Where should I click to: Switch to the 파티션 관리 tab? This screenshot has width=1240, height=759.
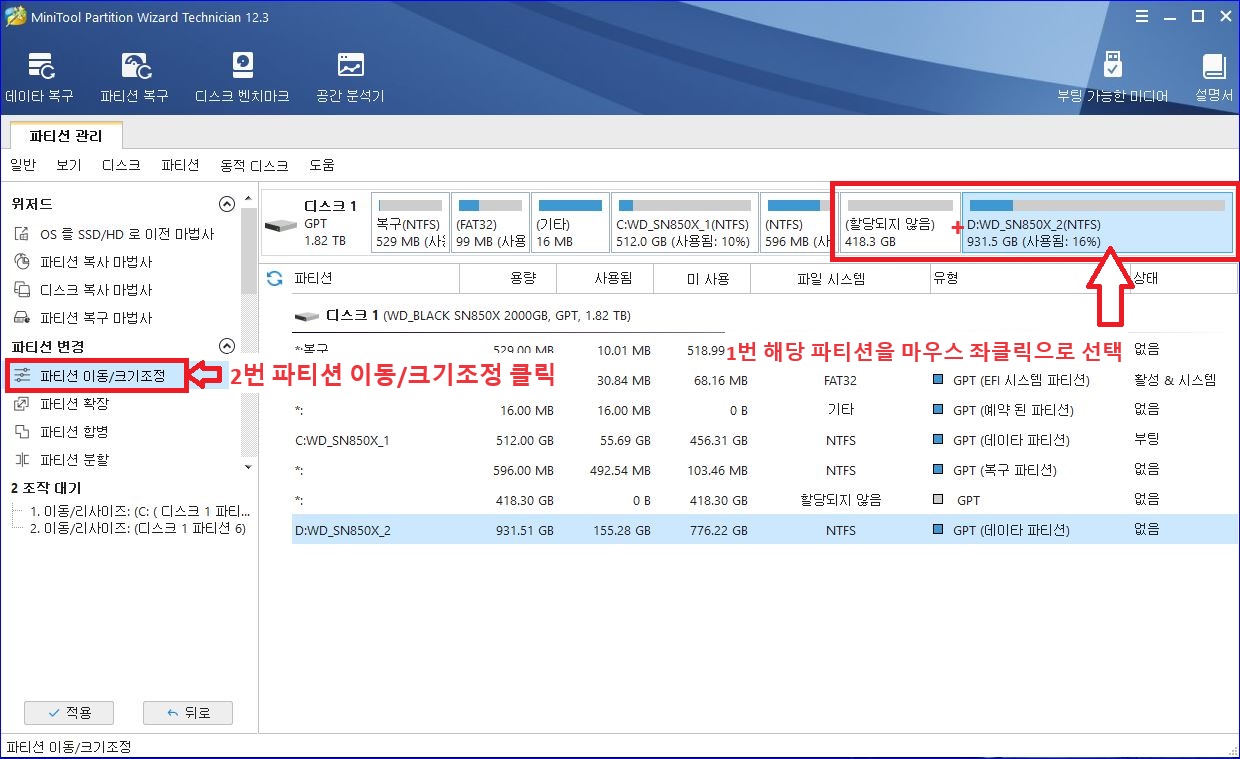click(66, 134)
